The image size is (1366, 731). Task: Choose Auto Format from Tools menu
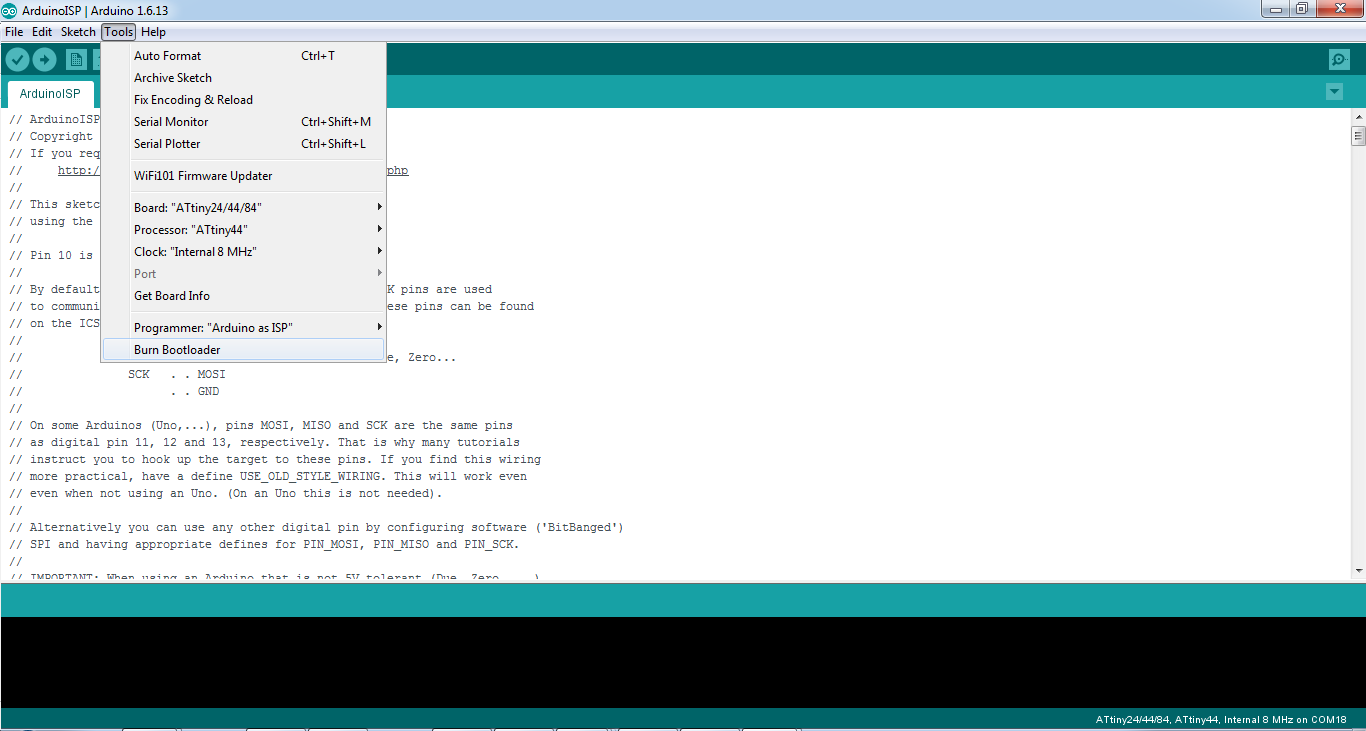tap(243, 56)
